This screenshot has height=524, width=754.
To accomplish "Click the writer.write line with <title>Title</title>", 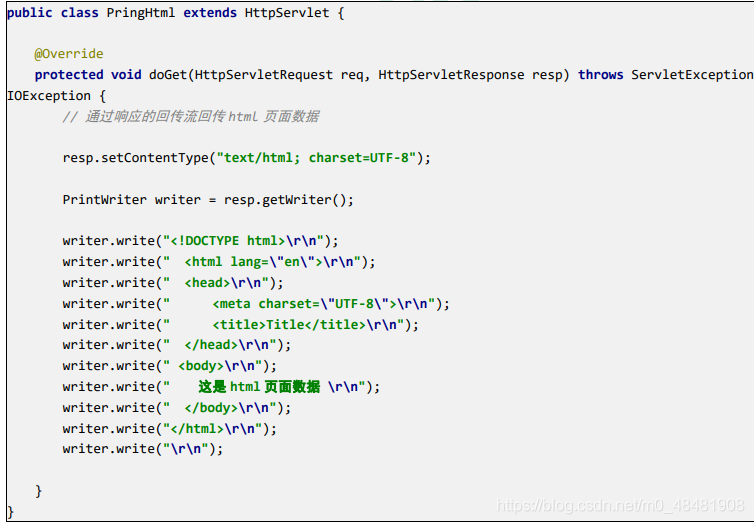I will click(x=240, y=325).
